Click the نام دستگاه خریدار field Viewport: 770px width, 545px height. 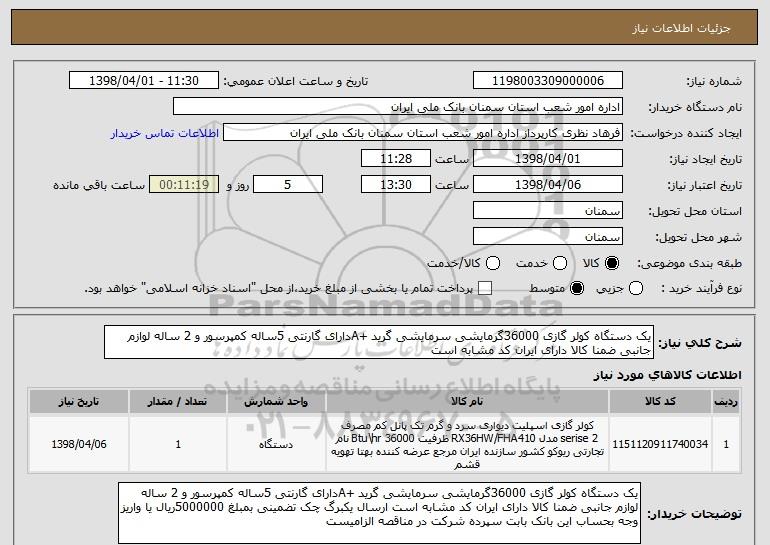[x=398, y=107]
